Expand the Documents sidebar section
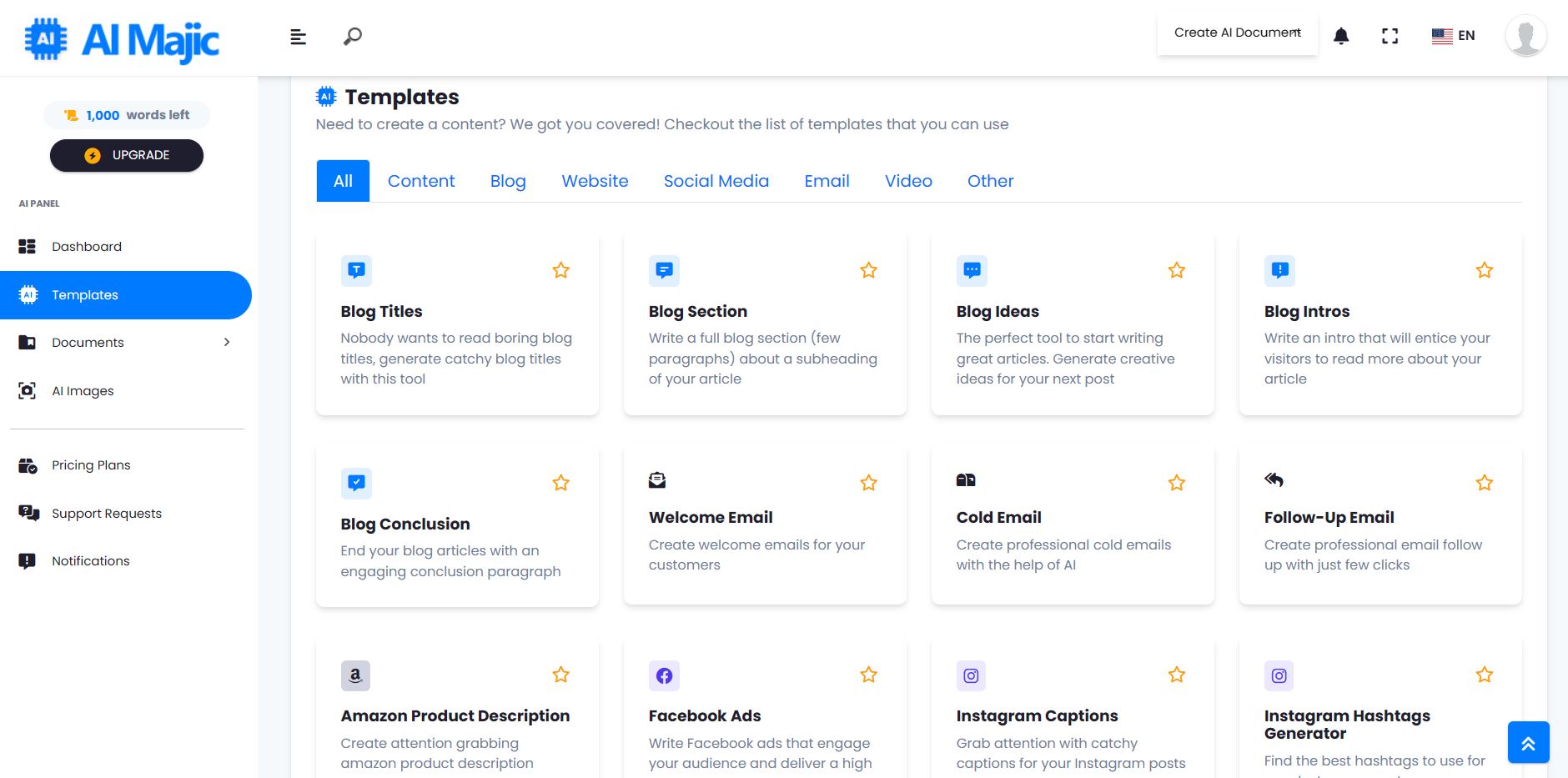 227,342
